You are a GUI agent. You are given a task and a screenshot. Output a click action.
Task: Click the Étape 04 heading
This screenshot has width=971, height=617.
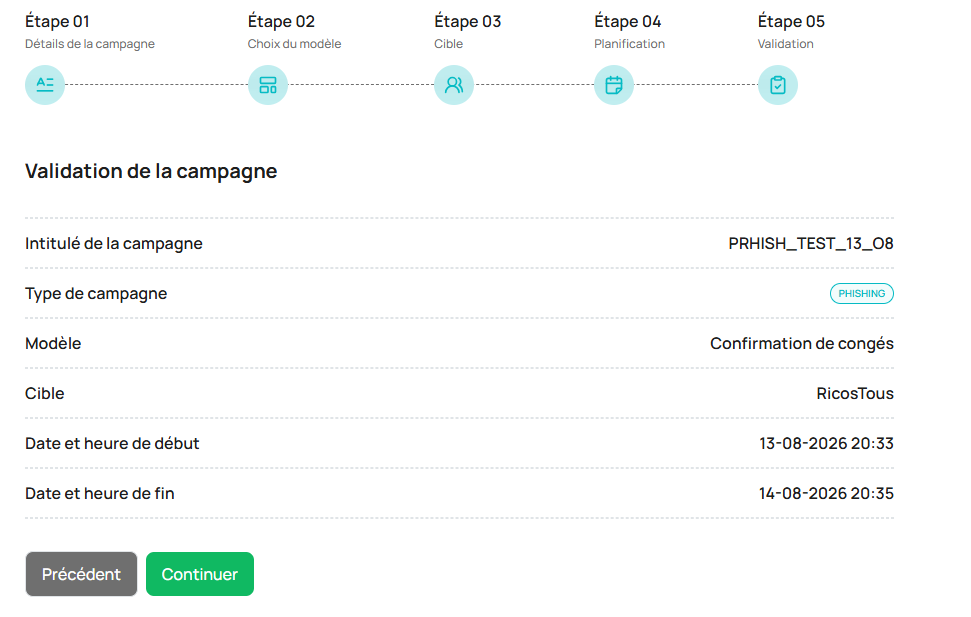coord(627,22)
